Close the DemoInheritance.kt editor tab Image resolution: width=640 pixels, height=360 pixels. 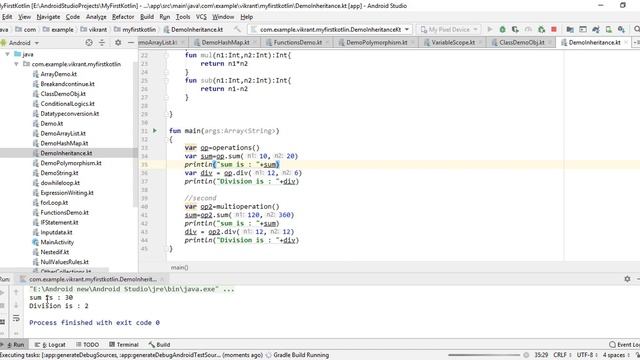click(x=626, y=42)
